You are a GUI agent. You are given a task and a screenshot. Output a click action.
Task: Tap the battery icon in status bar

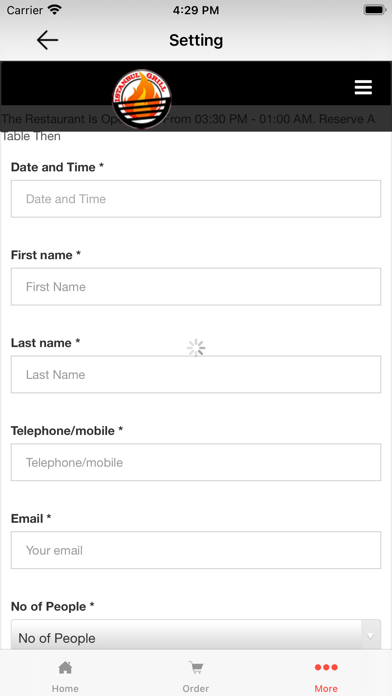pos(375,10)
